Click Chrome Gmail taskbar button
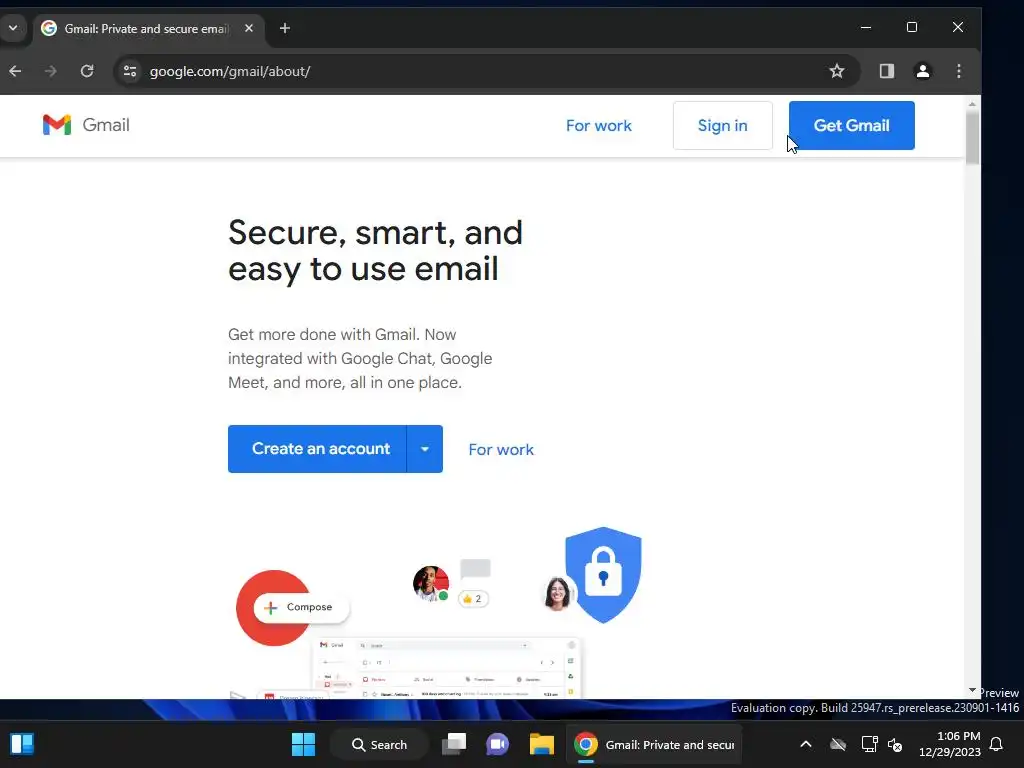Image resolution: width=1024 pixels, height=768 pixels. (x=654, y=744)
